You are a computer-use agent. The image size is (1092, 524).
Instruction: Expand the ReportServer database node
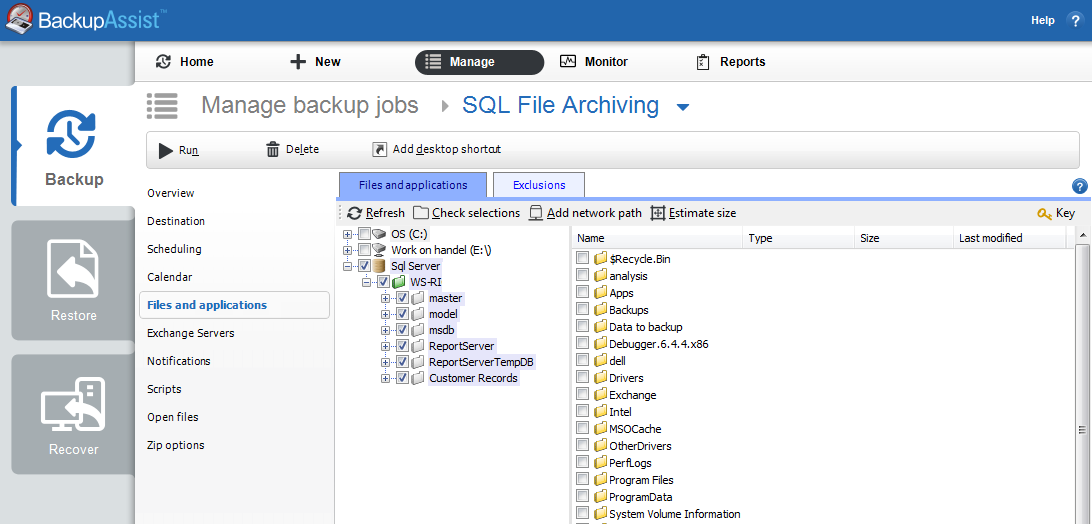384,346
